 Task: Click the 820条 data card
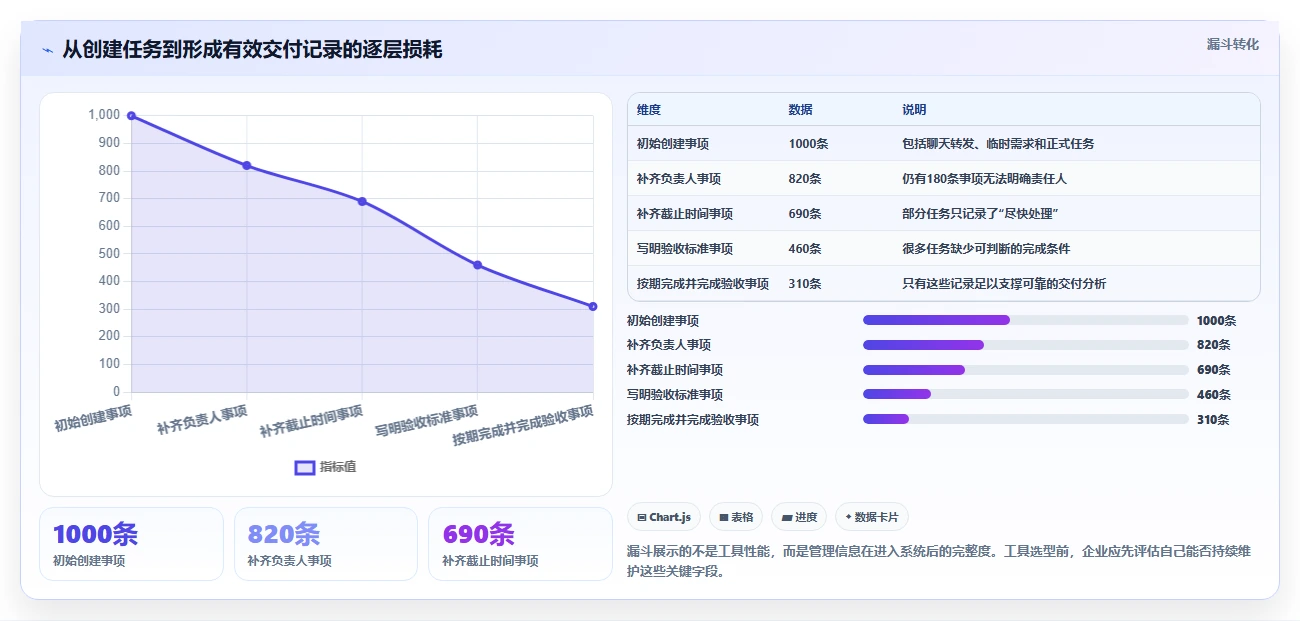tap(326, 544)
